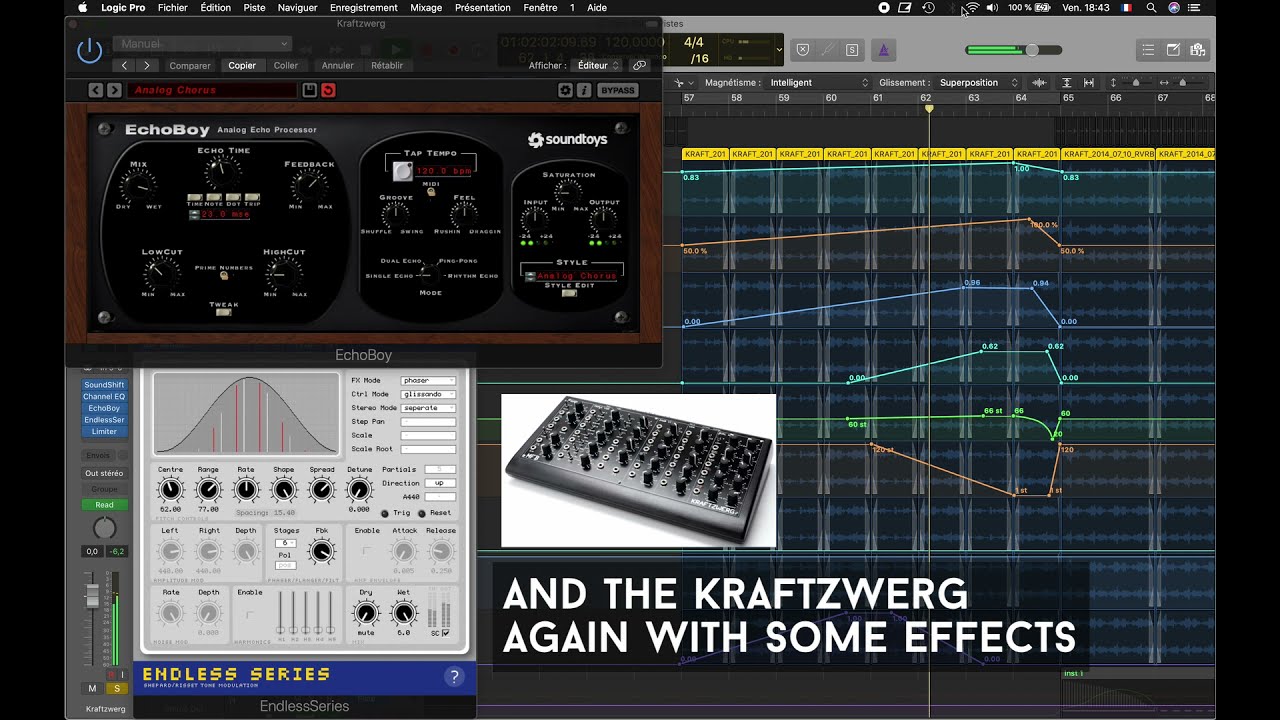Open the Style Edit panel
Image resolution: width=1280 pixels, height=720 pixels.
tap(571, 294)
